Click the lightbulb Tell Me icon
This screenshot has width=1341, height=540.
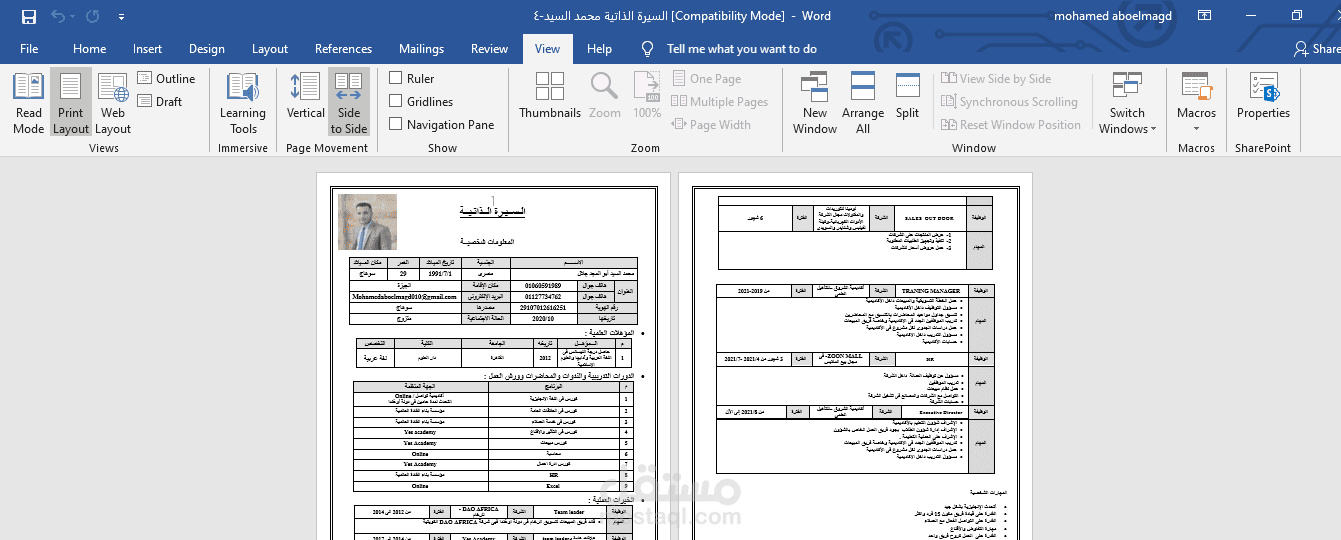pyautogui.click(x=648, y=49)
